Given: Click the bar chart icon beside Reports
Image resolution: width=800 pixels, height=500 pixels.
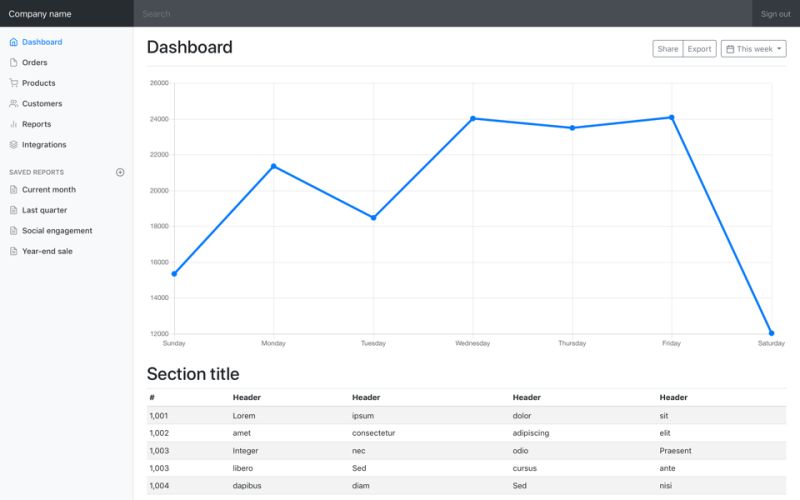Looking at the screenshot, I should pyautogui.click(x=14, y=124).
